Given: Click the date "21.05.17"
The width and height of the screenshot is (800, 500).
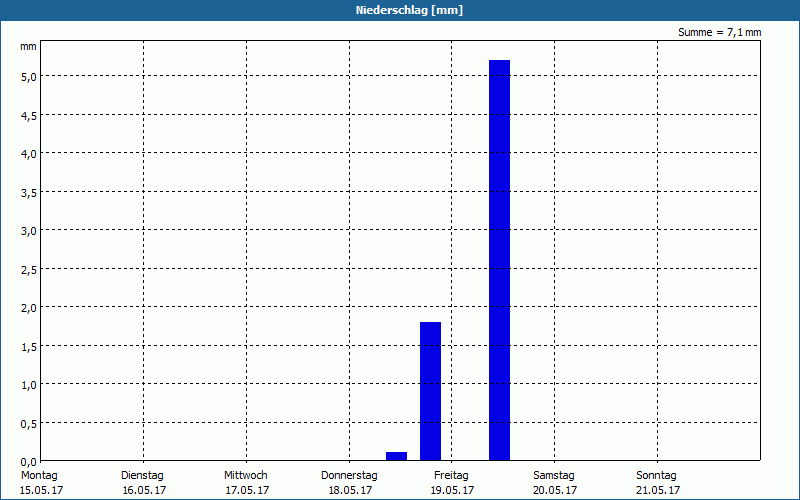Looking at the screenshot, I should (x=658, y=490).
